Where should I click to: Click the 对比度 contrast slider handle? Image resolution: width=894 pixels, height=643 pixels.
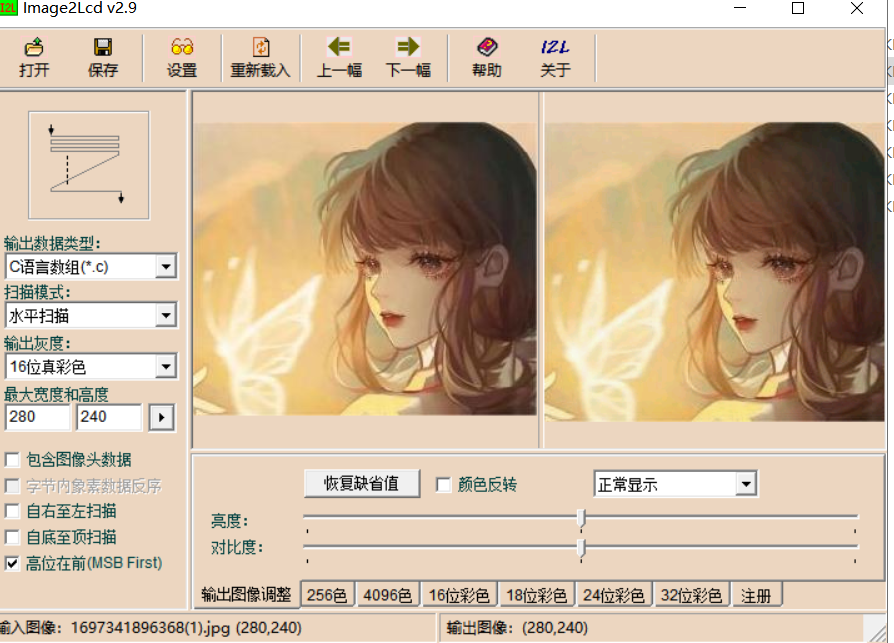(581, 548)
